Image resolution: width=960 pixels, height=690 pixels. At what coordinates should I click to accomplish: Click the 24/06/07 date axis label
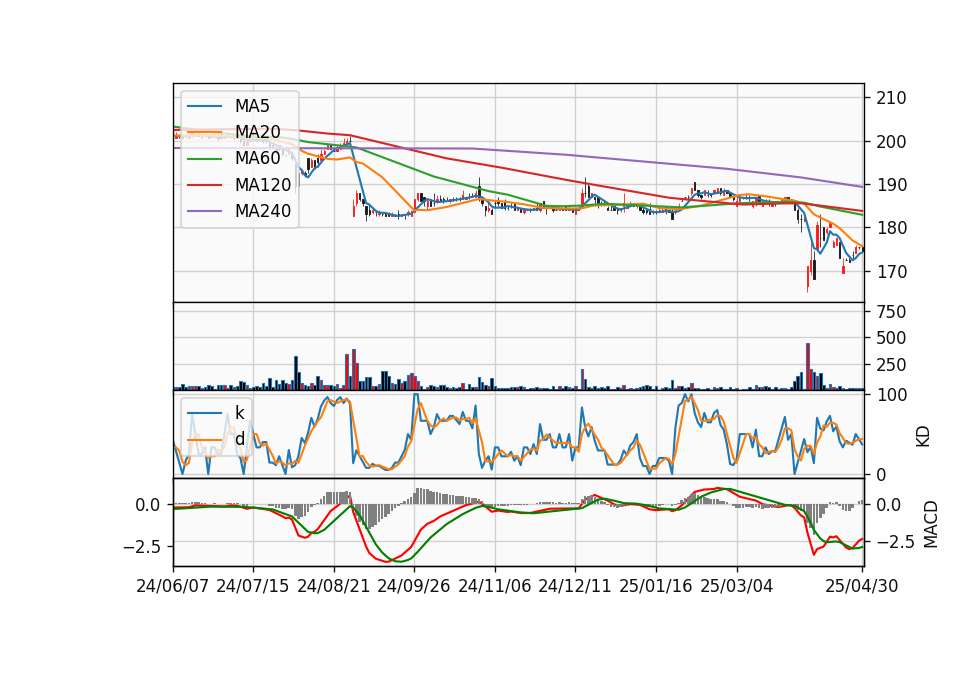(x=173, y=586)
